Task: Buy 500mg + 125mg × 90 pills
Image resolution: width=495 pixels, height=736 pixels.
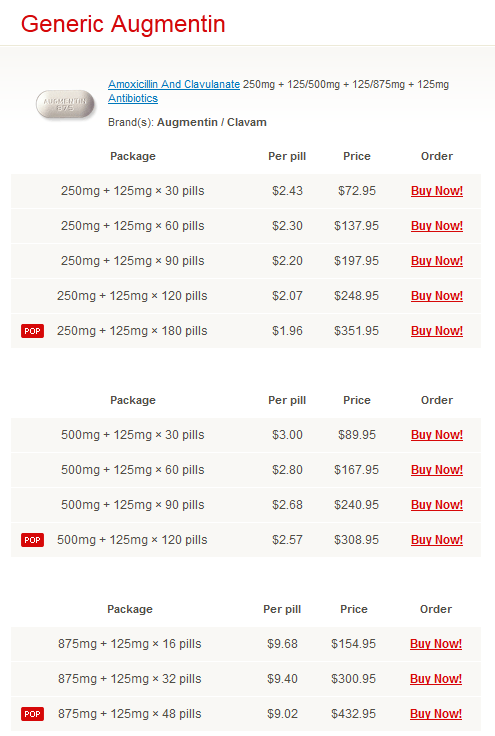Action: pos(437,505)
